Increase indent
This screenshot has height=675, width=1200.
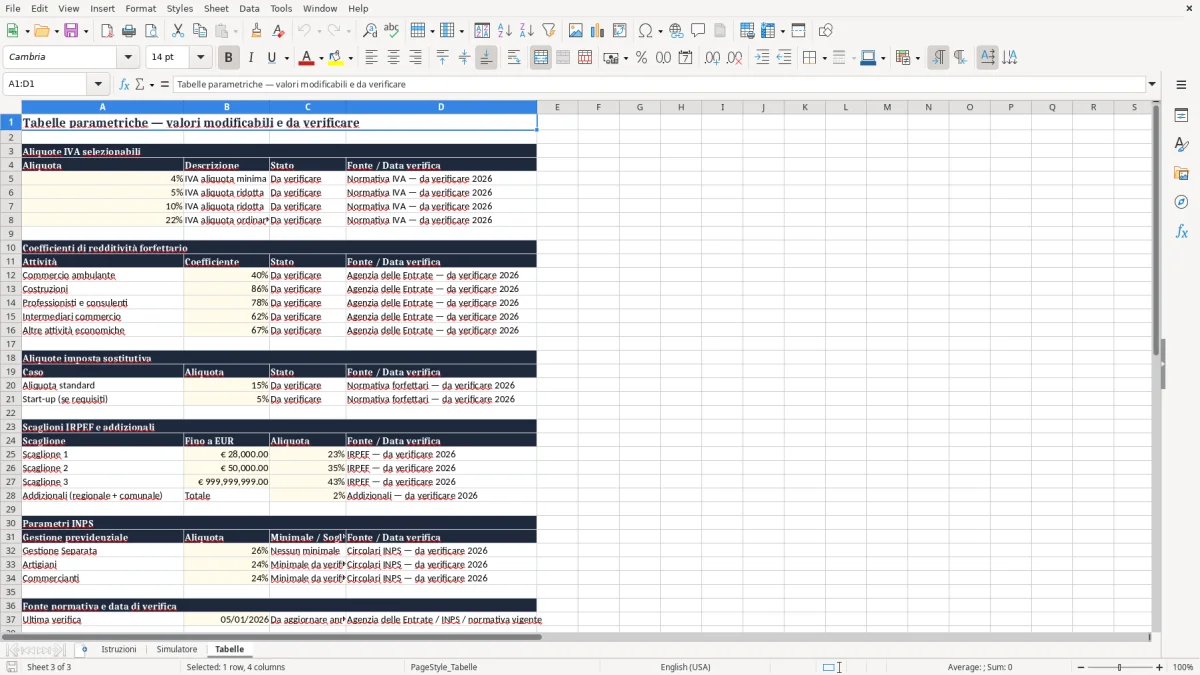762,58
